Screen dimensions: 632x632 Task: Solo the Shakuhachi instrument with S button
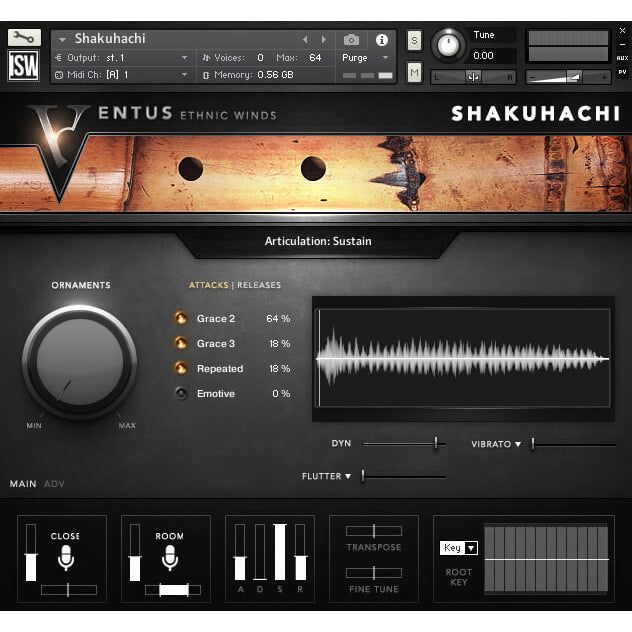click(x=414, y=40)
